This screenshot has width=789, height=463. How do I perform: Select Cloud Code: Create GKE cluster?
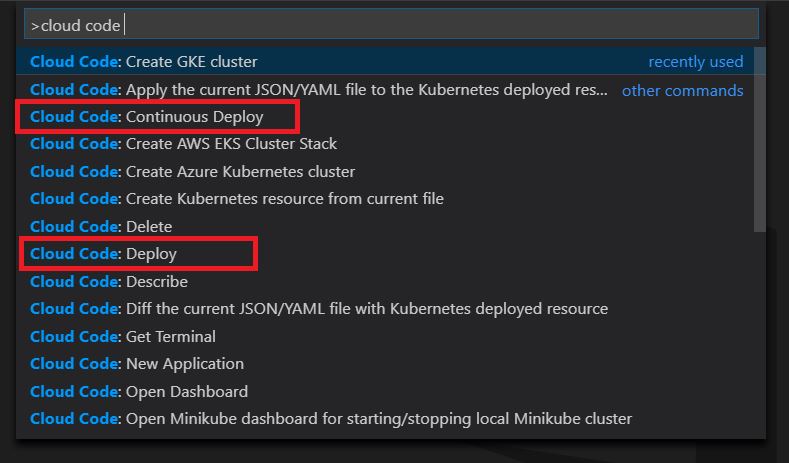390,61
